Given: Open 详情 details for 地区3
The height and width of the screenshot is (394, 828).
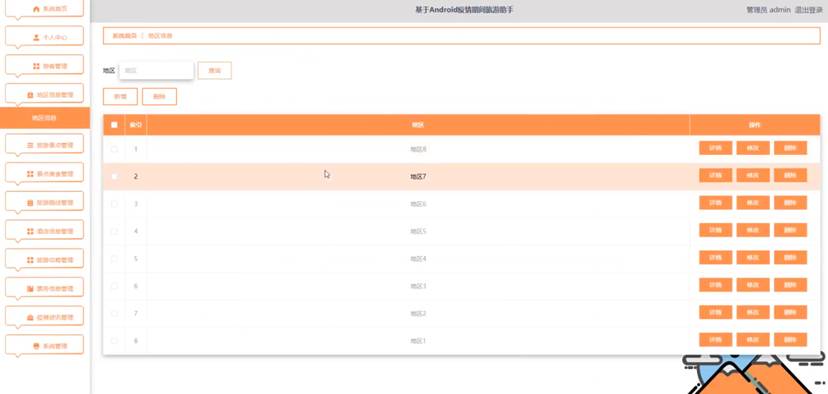Looking at the screenshot, I should pos(716,285).
